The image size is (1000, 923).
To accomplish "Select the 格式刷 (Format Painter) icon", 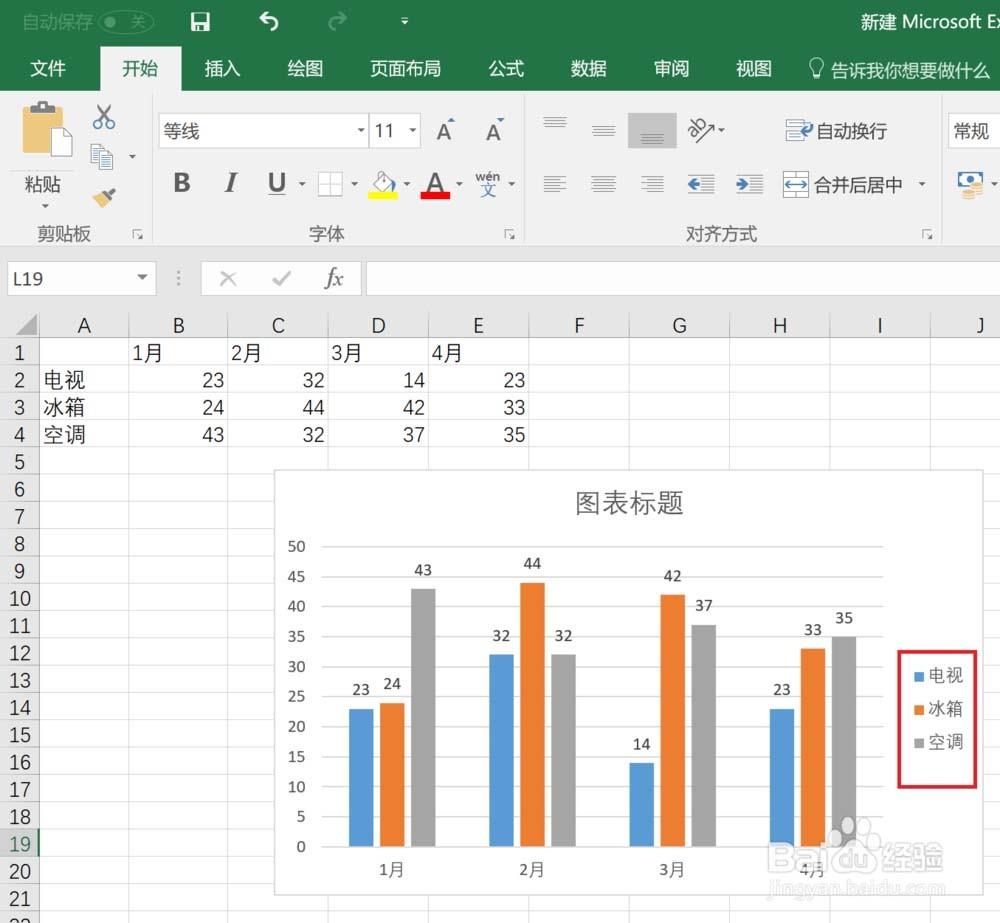I will [x=105, y=197].
